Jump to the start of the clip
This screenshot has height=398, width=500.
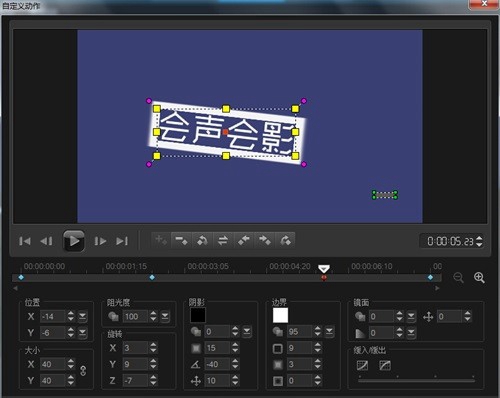[x=25, y=241]
